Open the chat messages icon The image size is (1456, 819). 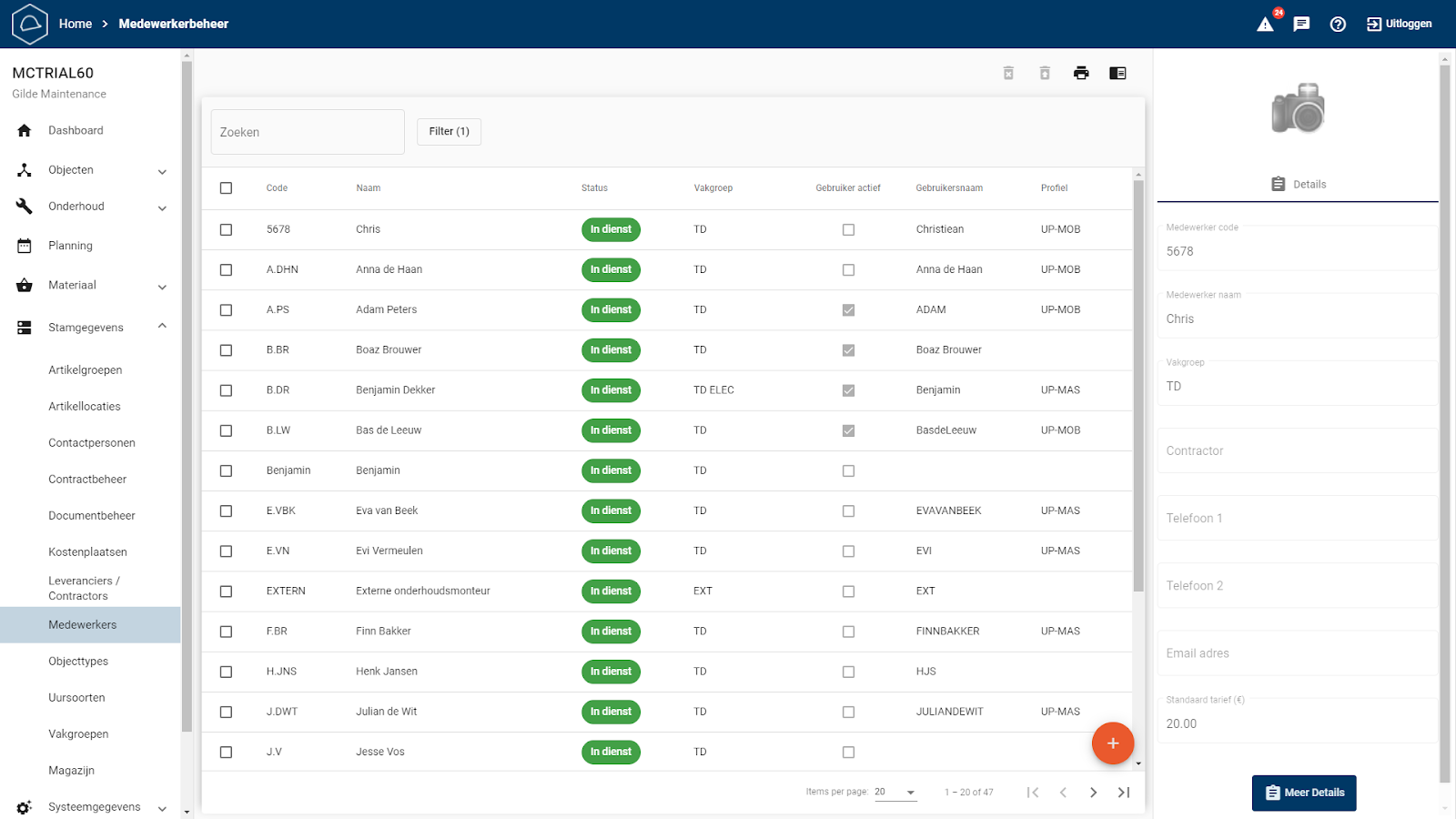[1301, 25]
